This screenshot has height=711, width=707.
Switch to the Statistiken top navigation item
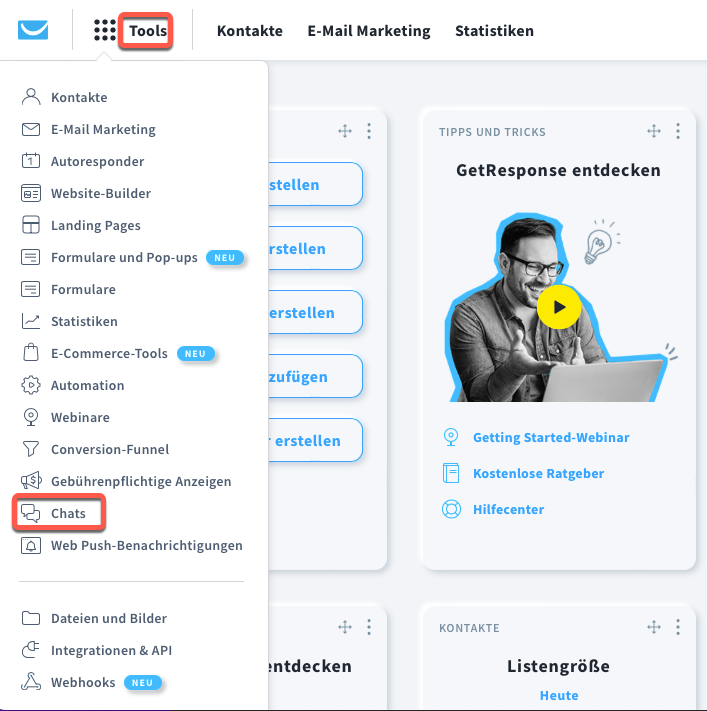(494, 31)
